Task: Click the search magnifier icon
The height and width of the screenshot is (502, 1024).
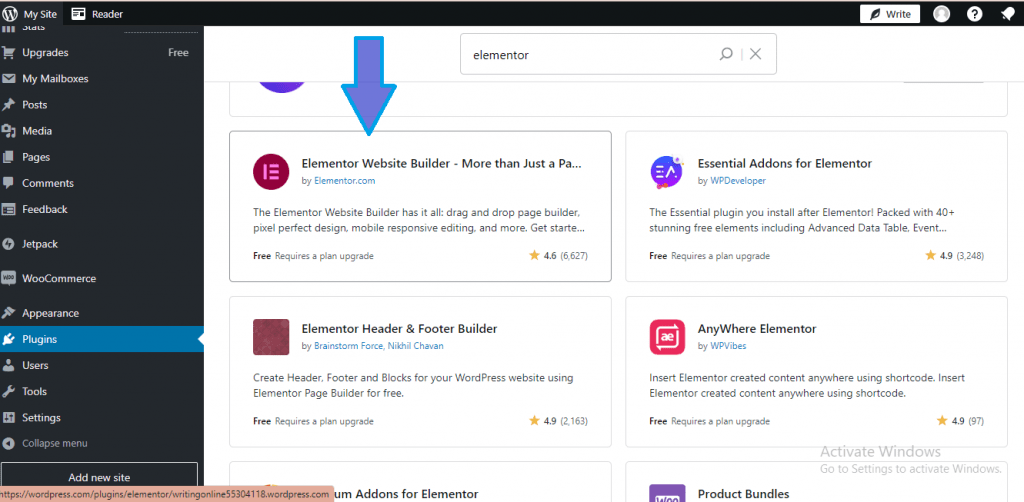Action: point(726,54)
